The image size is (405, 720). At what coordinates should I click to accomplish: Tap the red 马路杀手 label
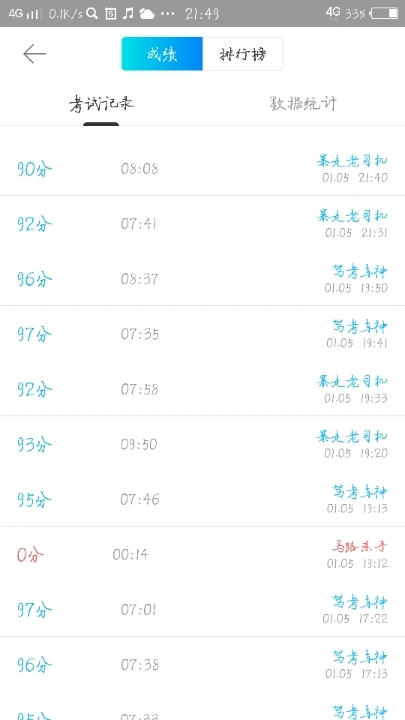tap(360, 547)
